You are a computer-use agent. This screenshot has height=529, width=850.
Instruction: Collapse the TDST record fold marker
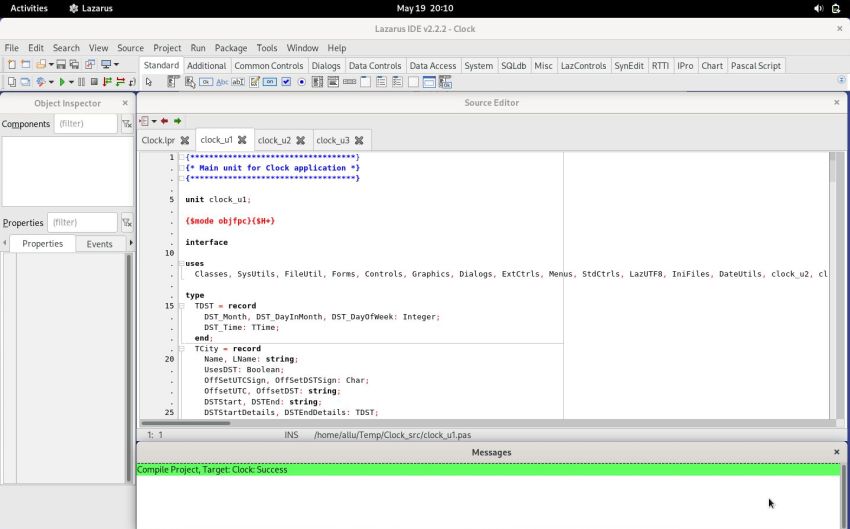pos(182,306)
